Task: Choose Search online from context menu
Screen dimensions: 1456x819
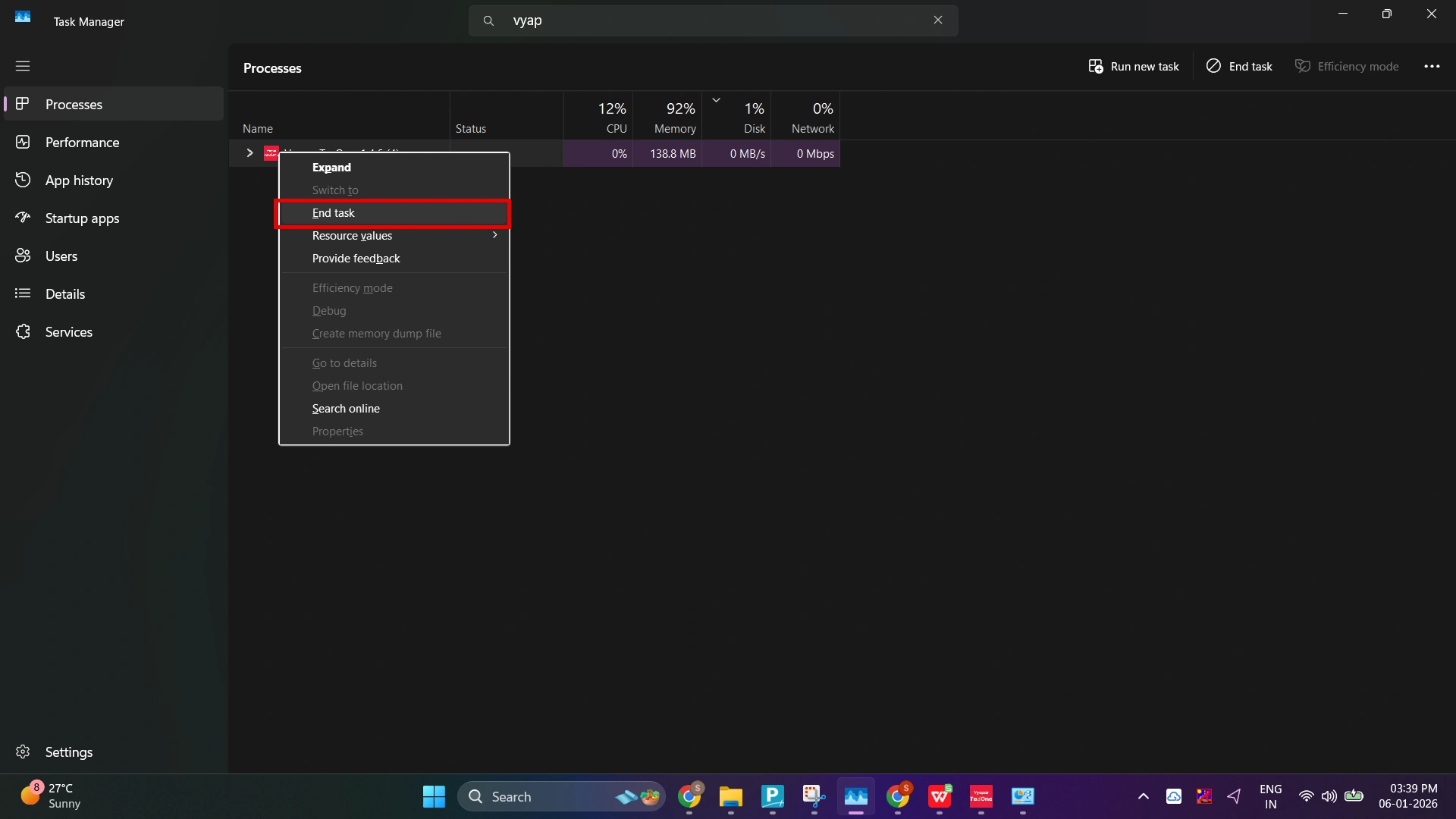Action: coord(346,408)
